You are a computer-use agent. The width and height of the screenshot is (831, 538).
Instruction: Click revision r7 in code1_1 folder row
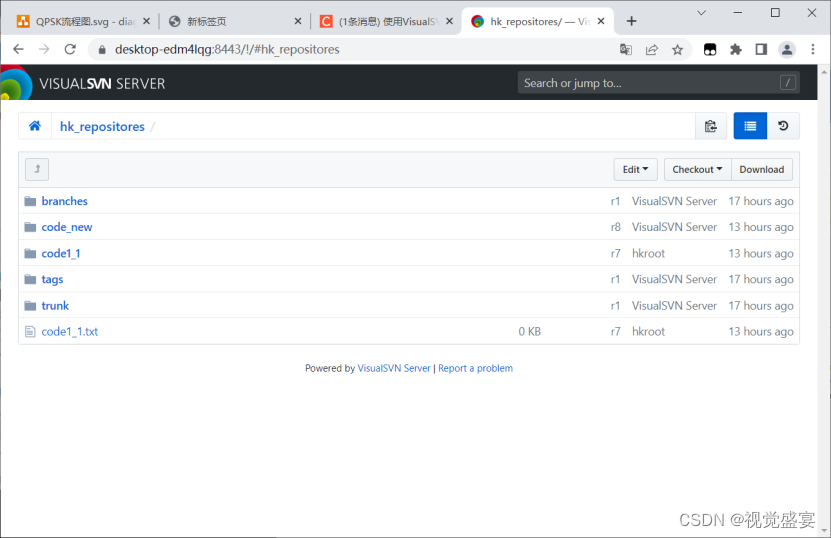click(615, 253)
